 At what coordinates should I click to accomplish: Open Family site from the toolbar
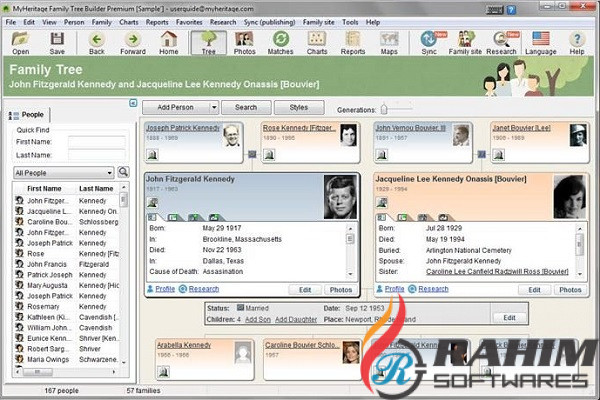coord(465,43)
